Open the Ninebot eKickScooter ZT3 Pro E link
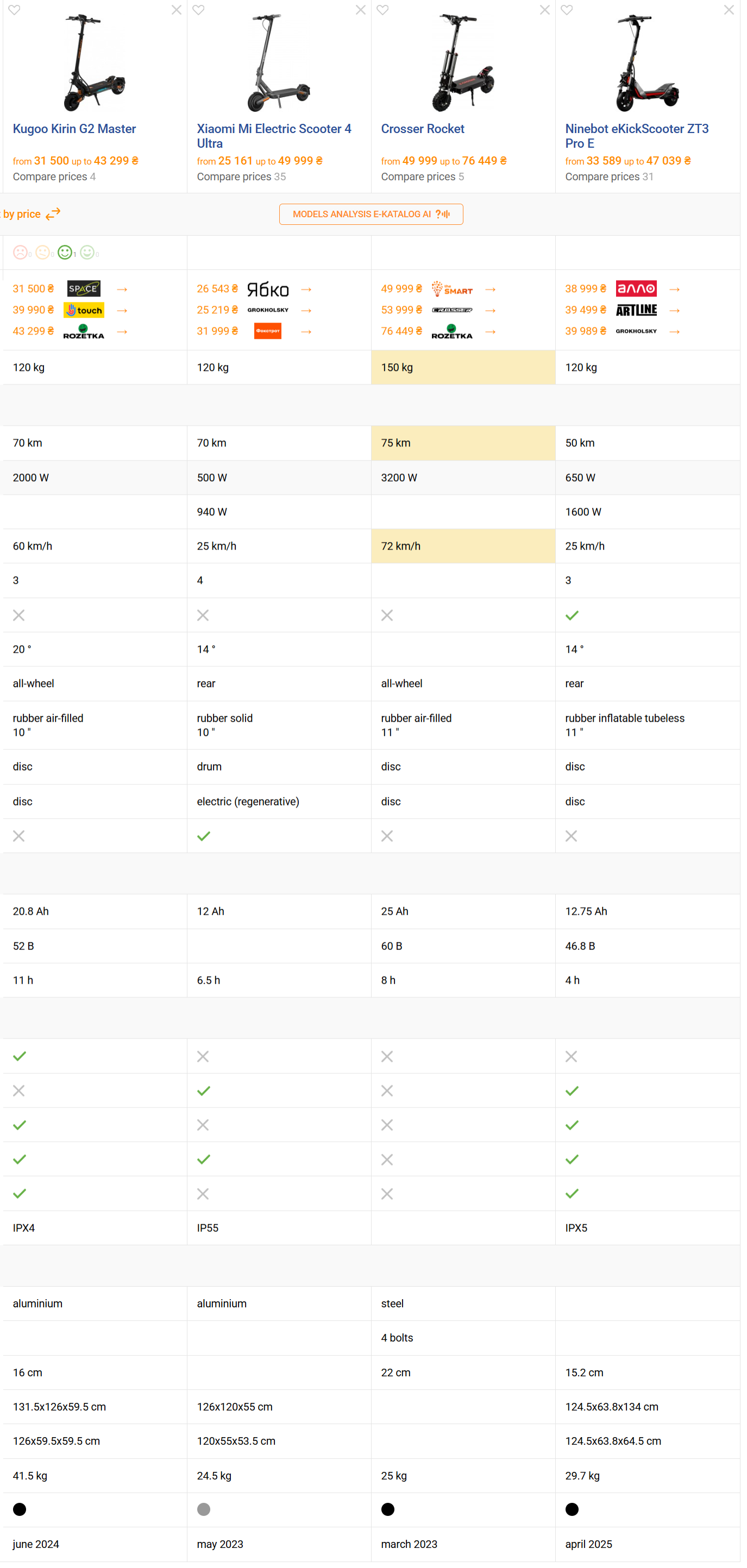The image size is (747, 1568). pyautogui.click(x=637, y=136)
